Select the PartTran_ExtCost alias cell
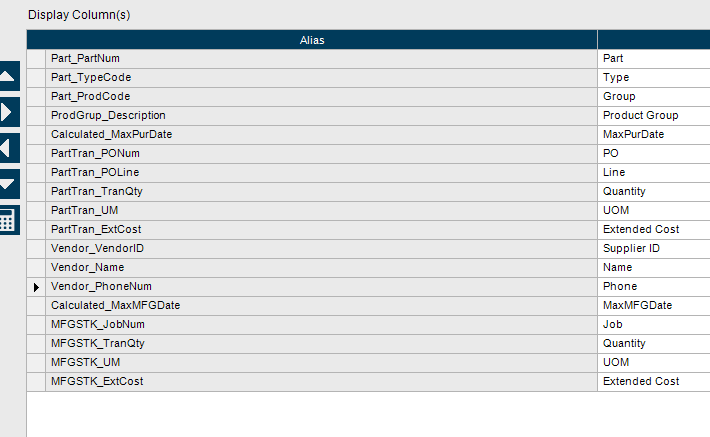The height and width of the screenshot is (437, 710). click(320, 230)
